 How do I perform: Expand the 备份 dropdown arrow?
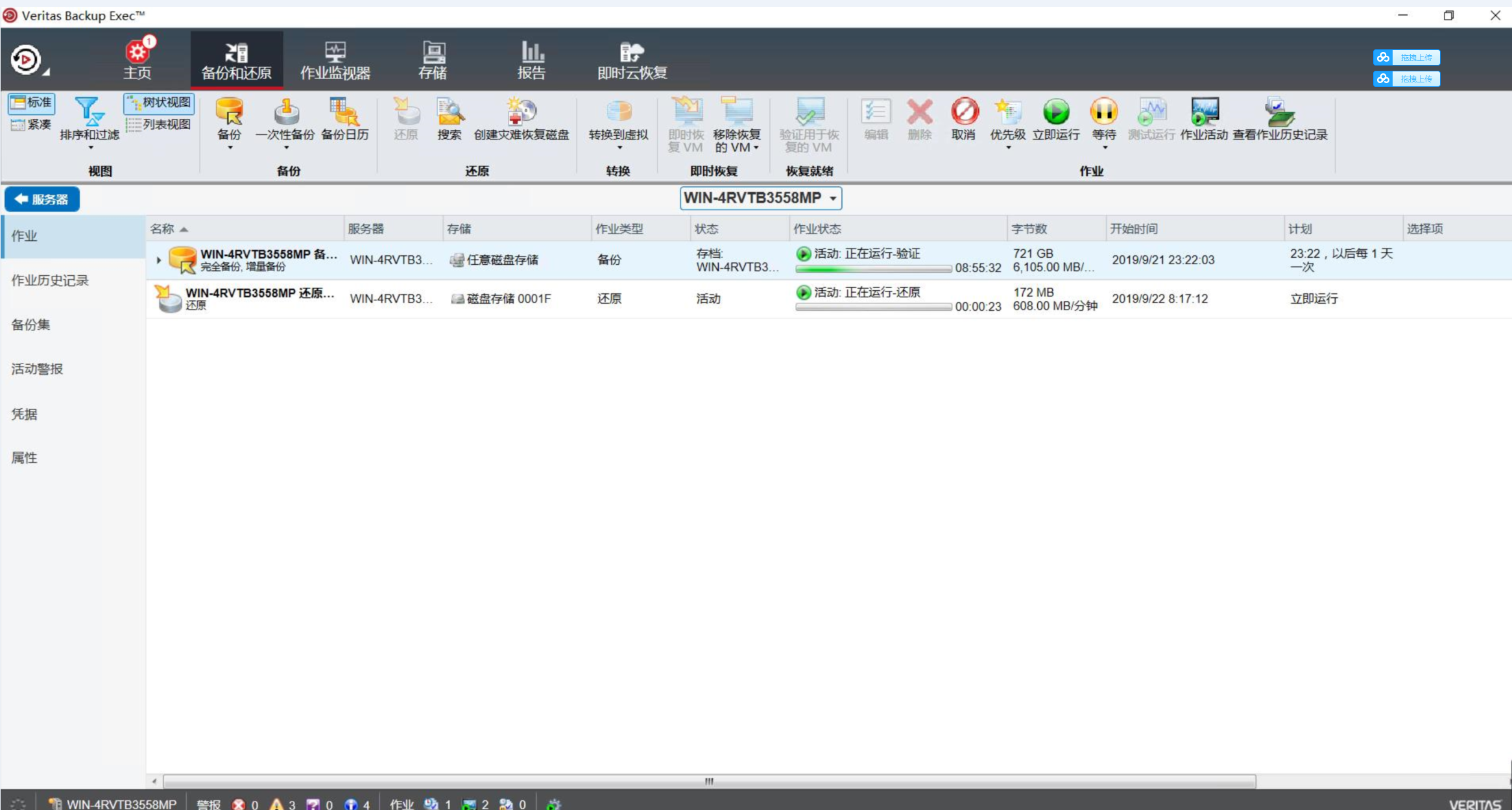point(230,148)
